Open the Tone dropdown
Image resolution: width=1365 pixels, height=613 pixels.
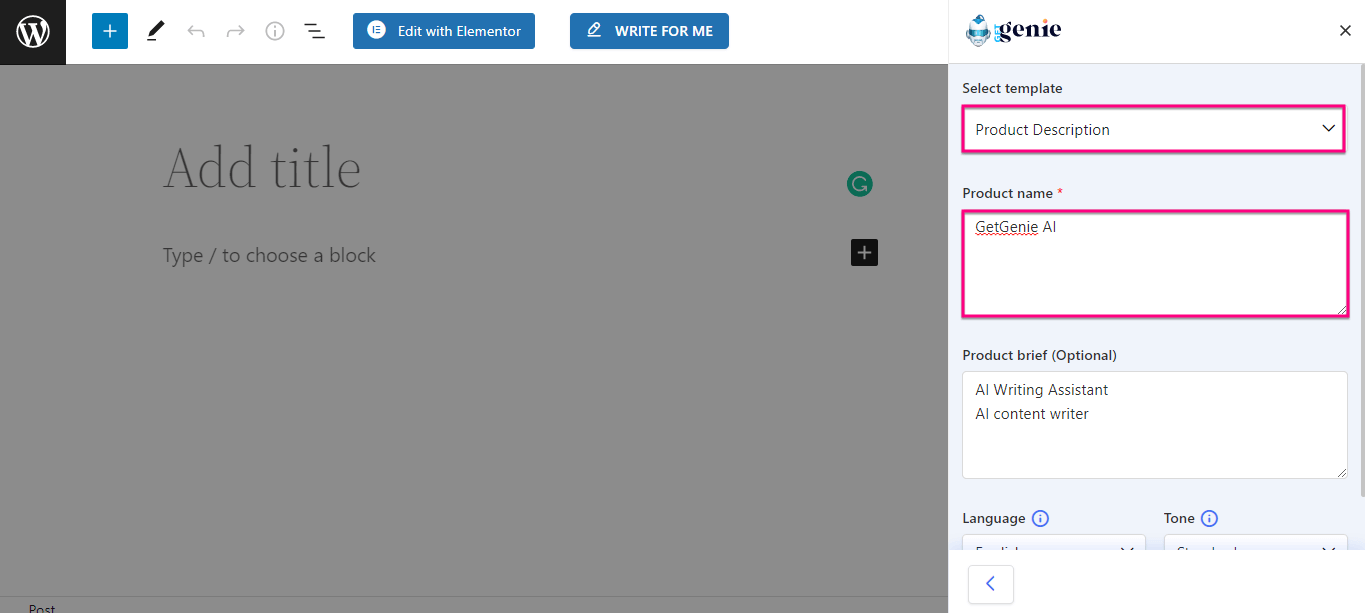(x=1256, y=543)
